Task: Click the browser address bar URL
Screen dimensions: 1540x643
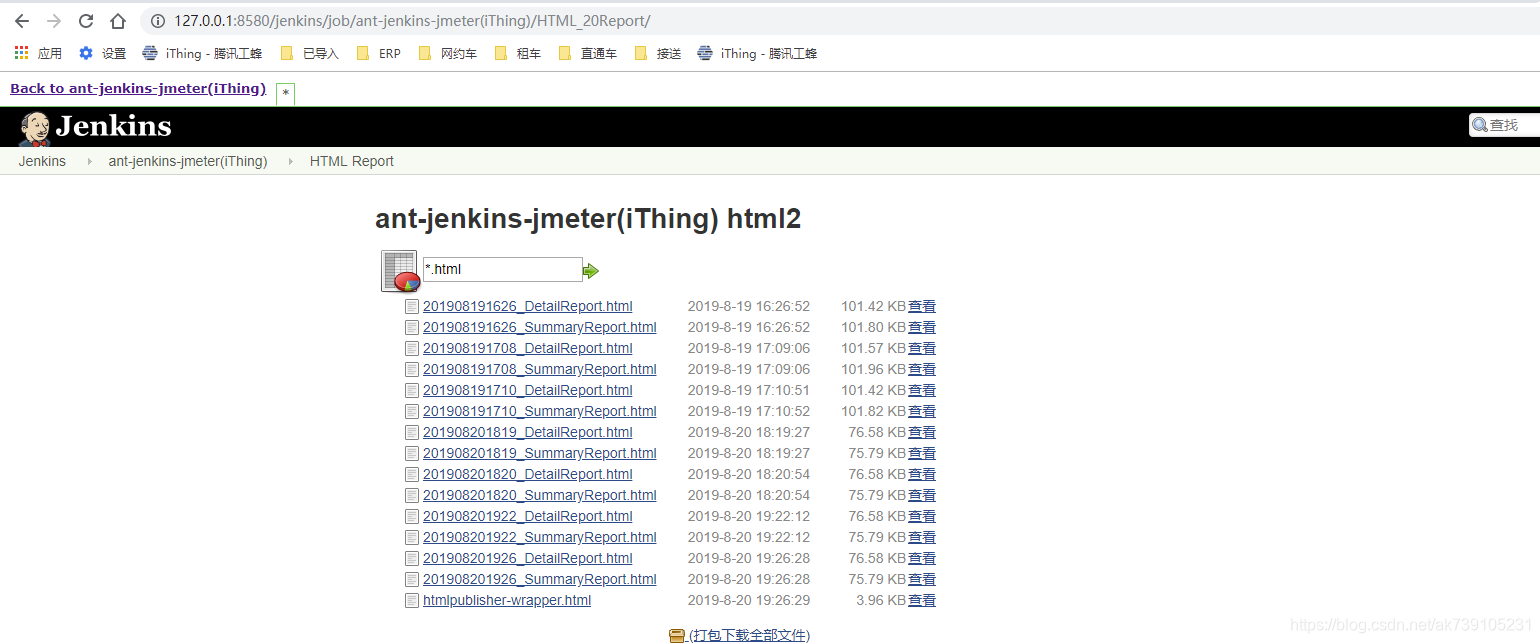Action: 412,21
